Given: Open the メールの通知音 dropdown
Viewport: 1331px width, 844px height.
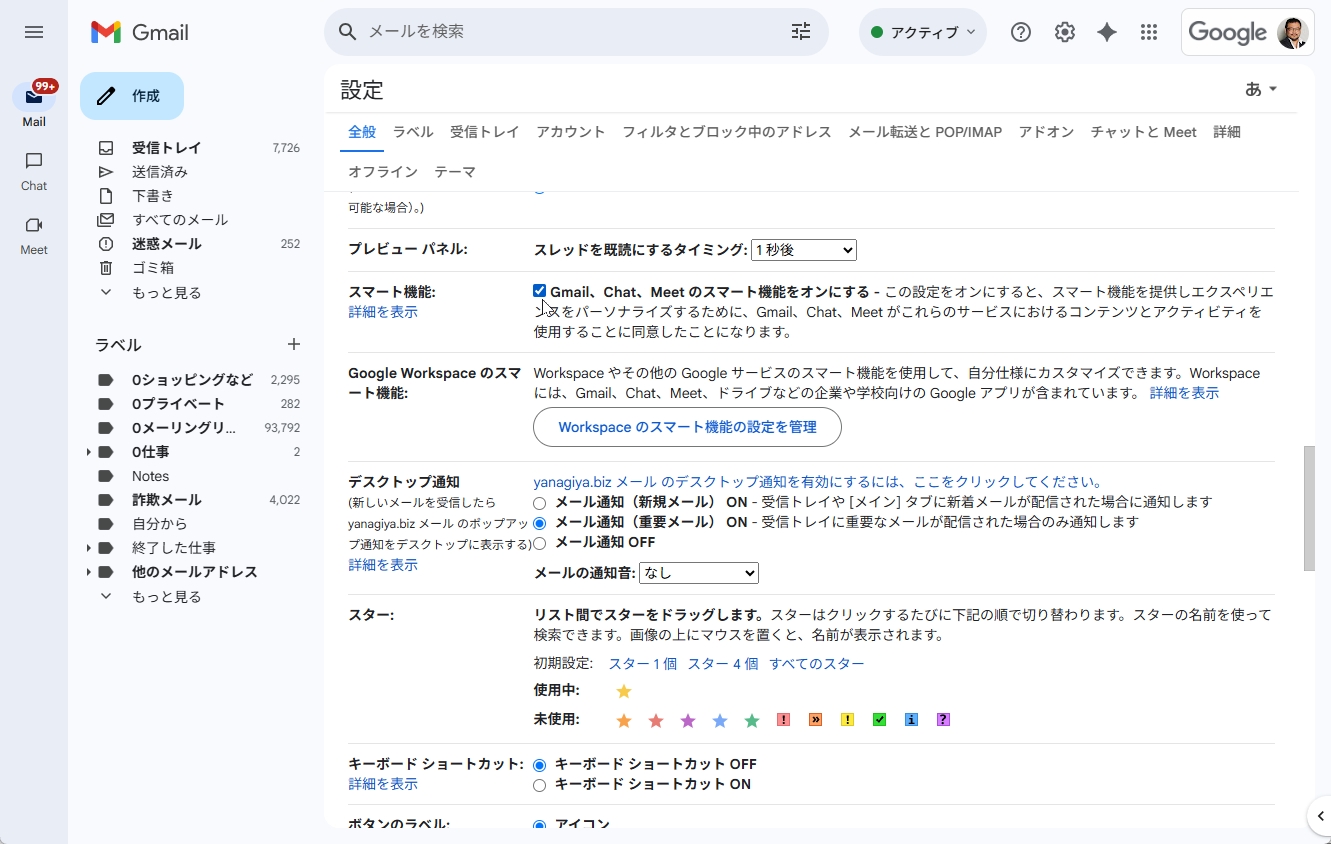Looking at the screenshot, I should point(698,573).
